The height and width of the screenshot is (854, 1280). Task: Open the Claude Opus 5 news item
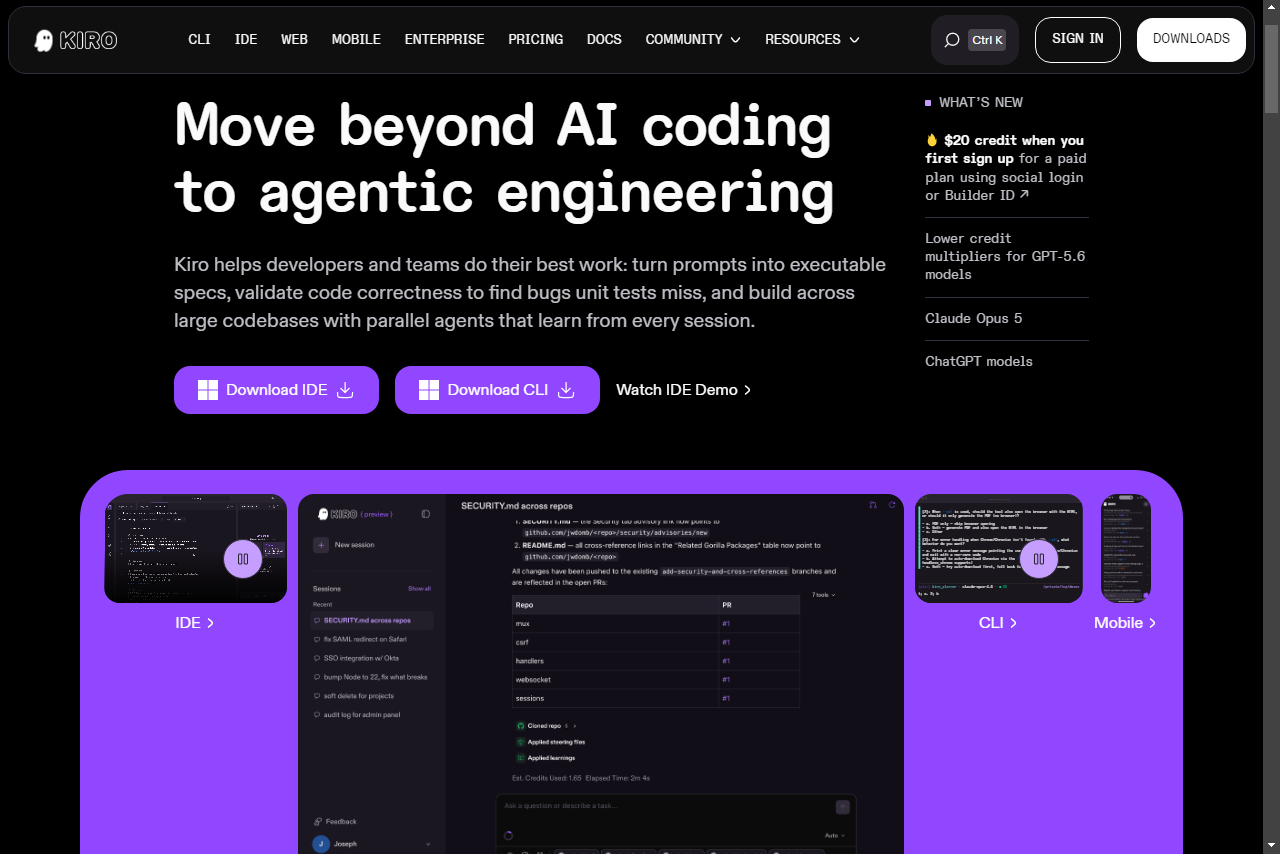(973, 318)
